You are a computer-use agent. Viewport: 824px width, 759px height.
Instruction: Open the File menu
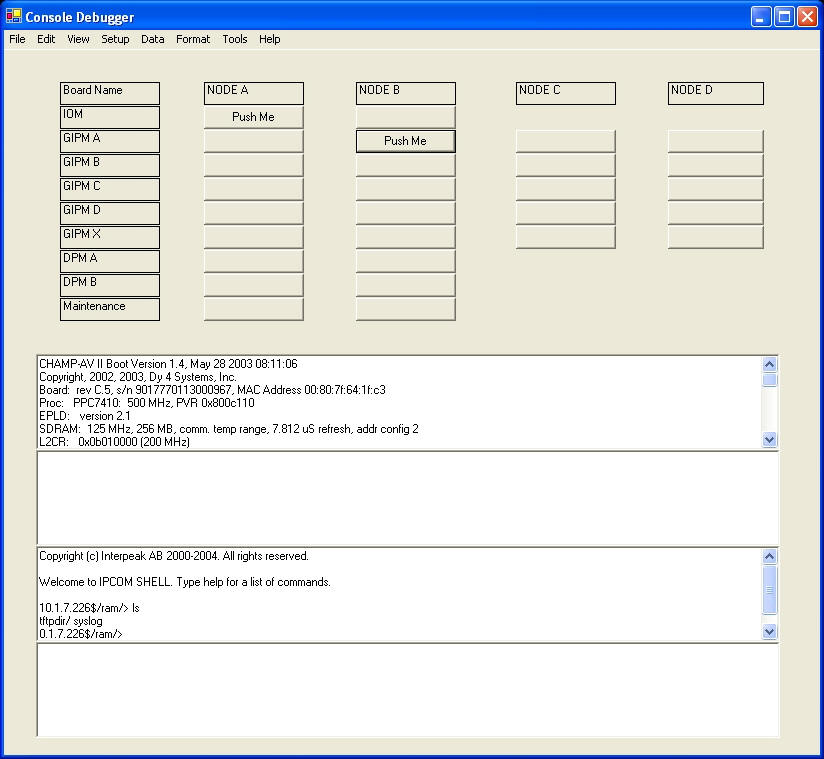(x=17, y=39)
